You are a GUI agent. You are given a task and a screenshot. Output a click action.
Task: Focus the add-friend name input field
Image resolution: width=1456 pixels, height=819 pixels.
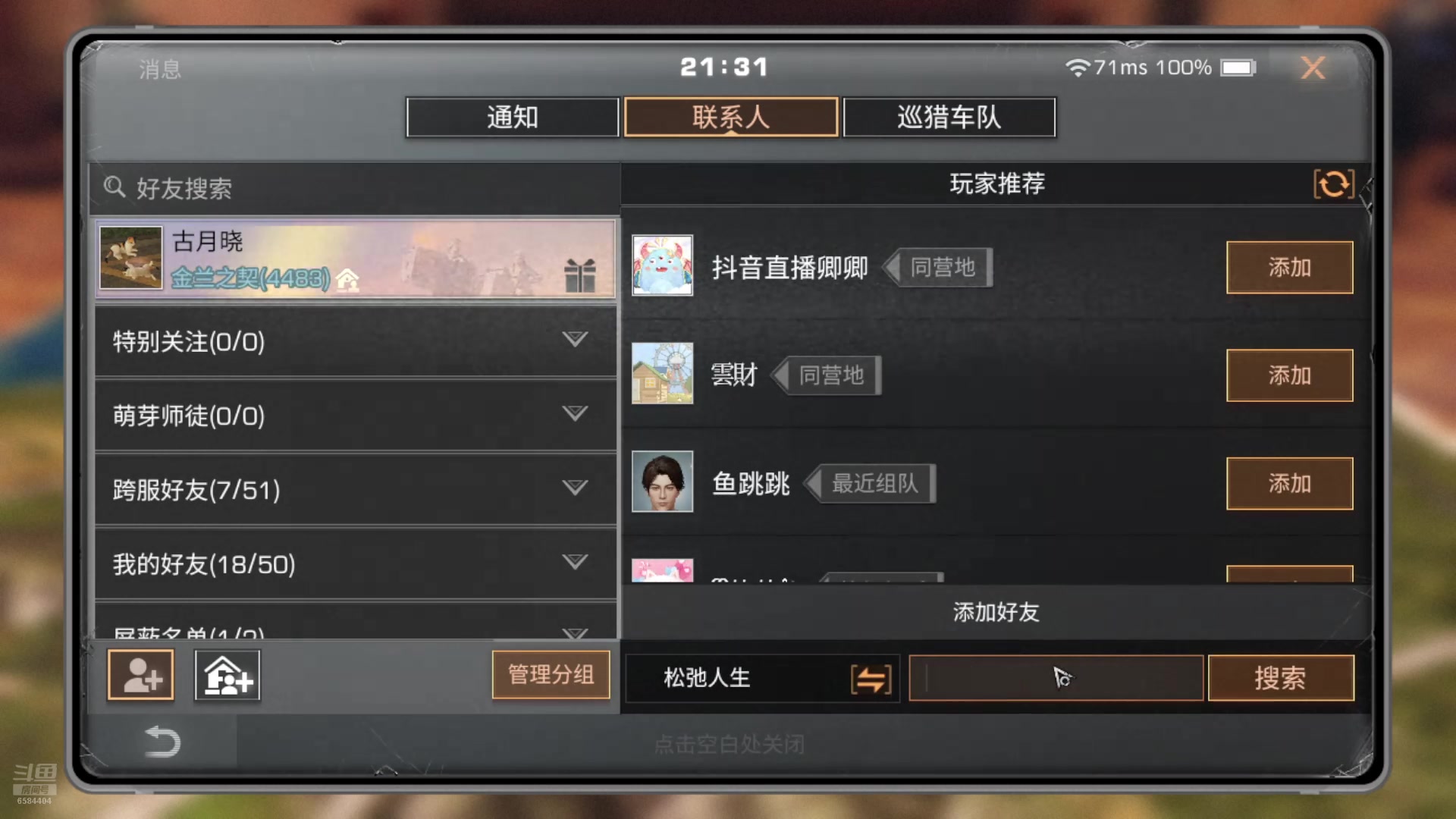tap(1056, 678)
